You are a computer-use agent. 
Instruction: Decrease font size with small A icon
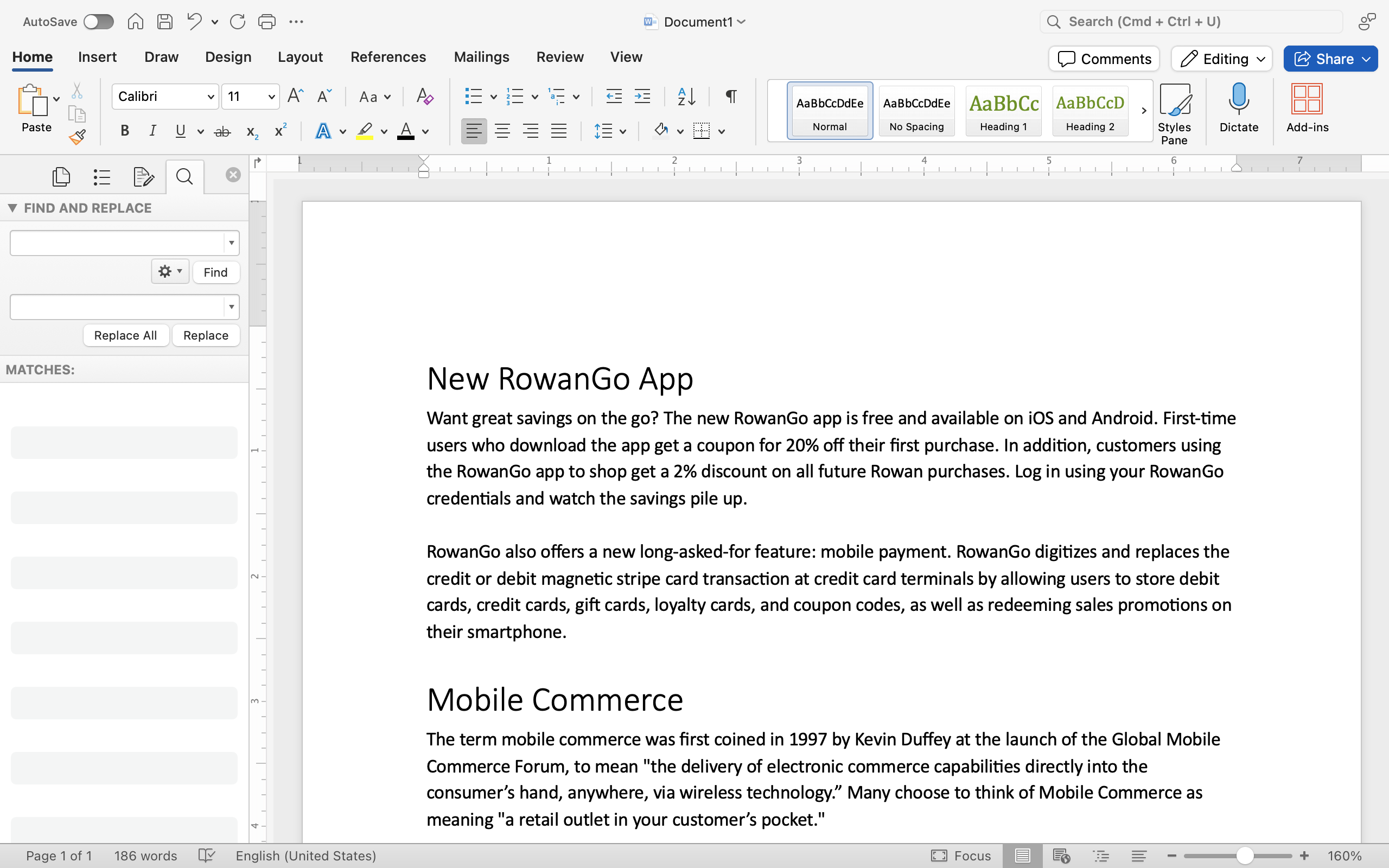[324, 96]
